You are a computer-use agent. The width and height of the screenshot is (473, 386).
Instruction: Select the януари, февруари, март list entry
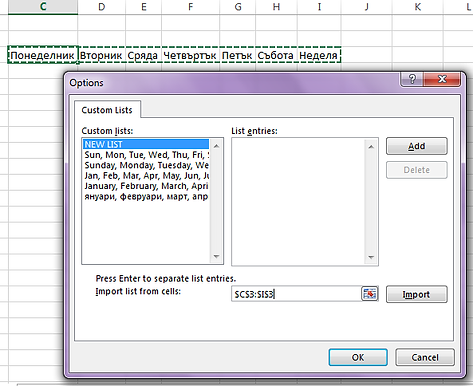tap(146, 196)
